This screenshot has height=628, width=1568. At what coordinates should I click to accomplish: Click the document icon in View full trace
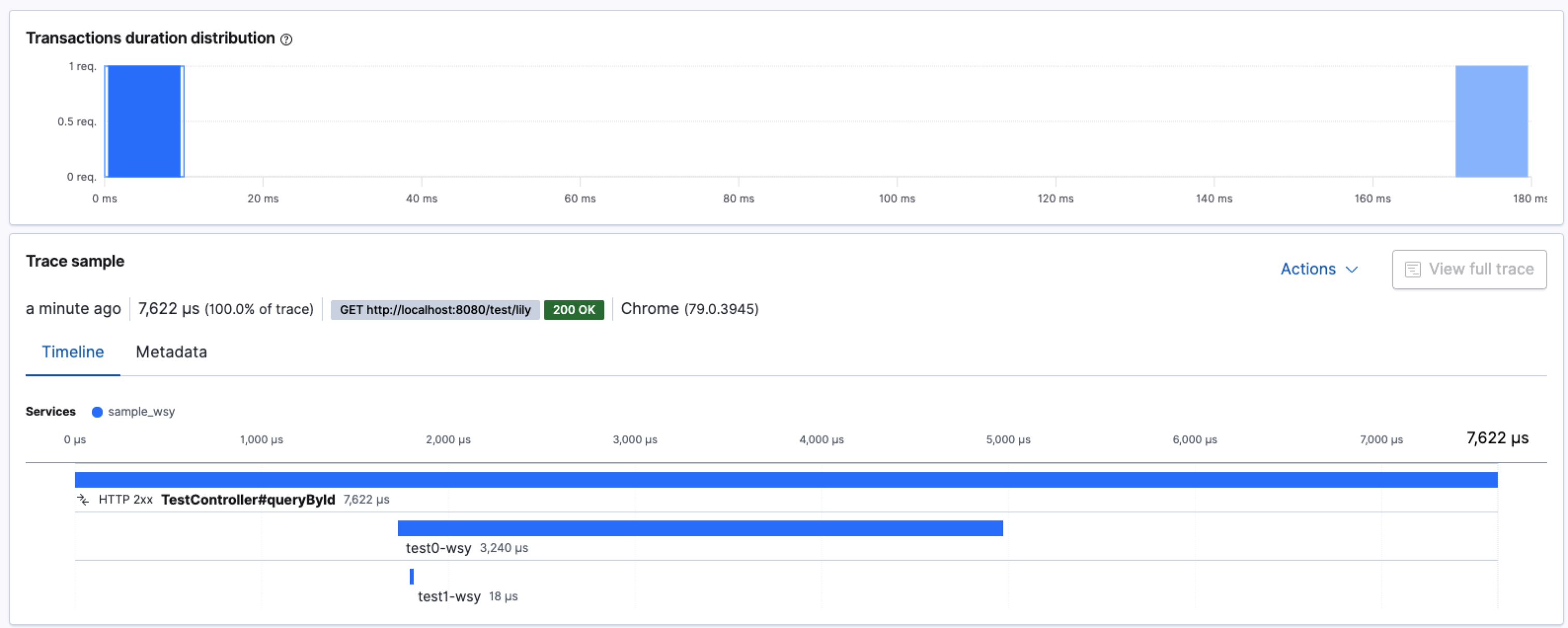pyautogui.click(x=1412, y=270)
